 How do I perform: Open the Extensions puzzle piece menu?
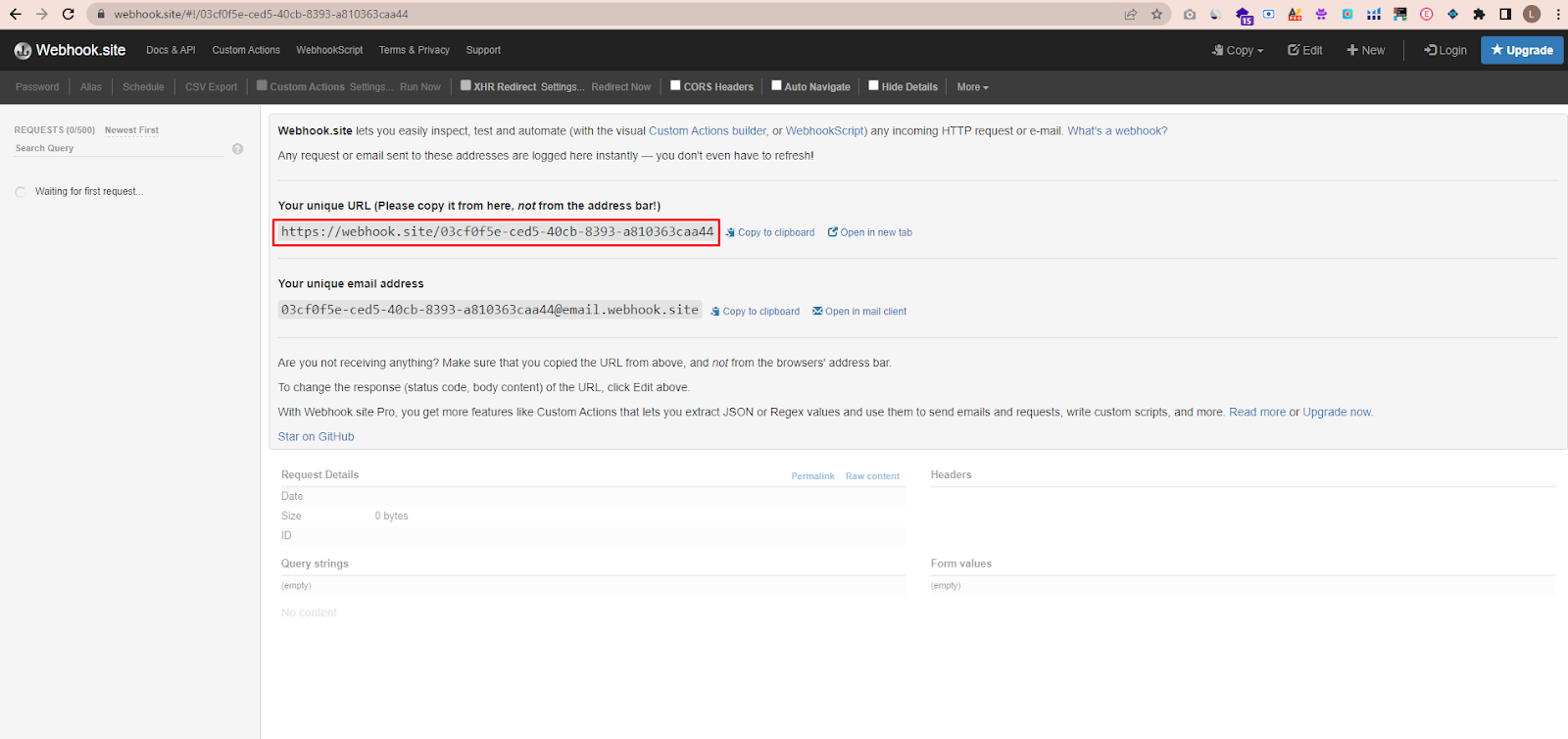coord(1479,14)
